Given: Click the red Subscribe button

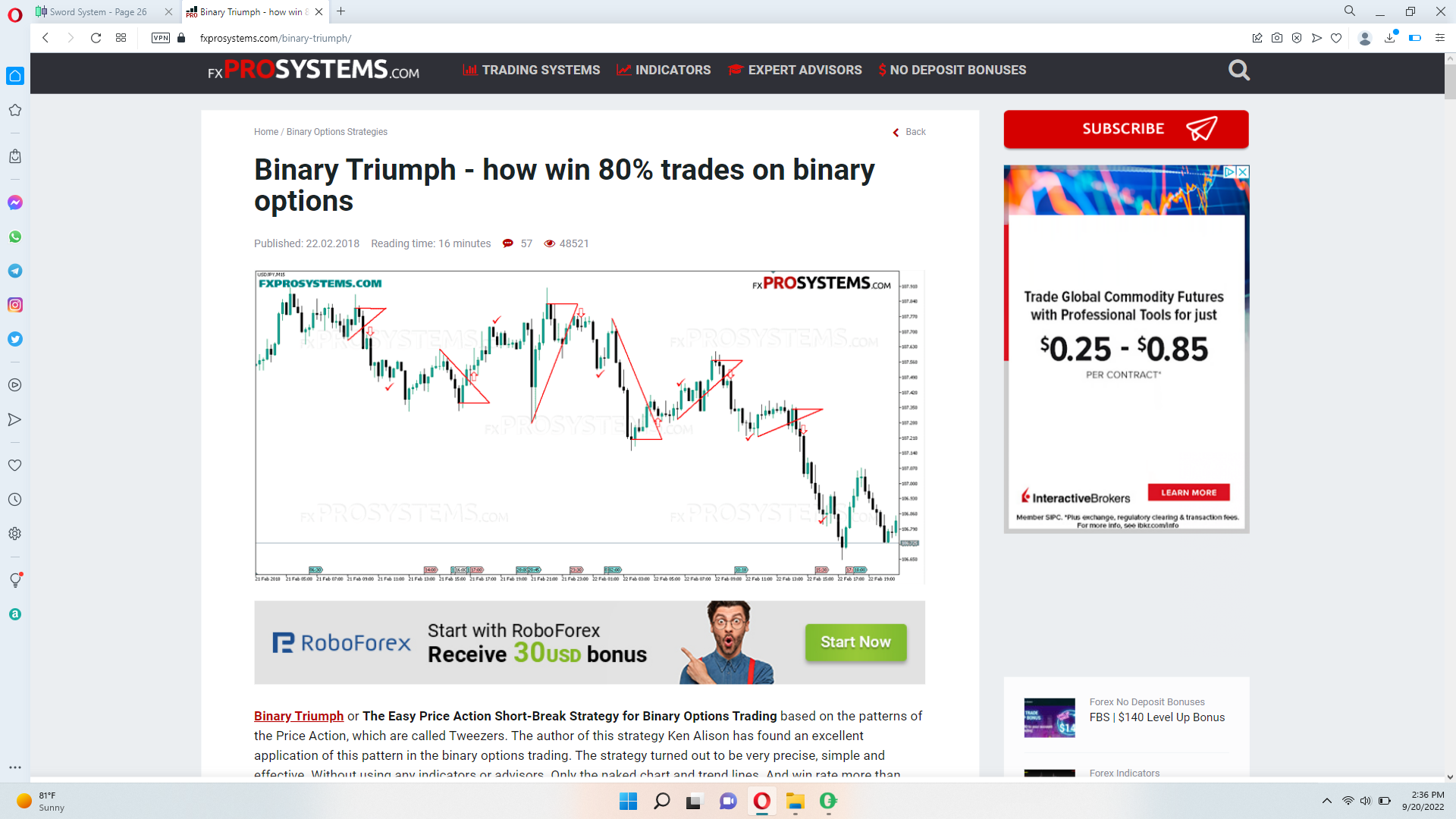Looking at the screenshot, I should click(1125, 129).
